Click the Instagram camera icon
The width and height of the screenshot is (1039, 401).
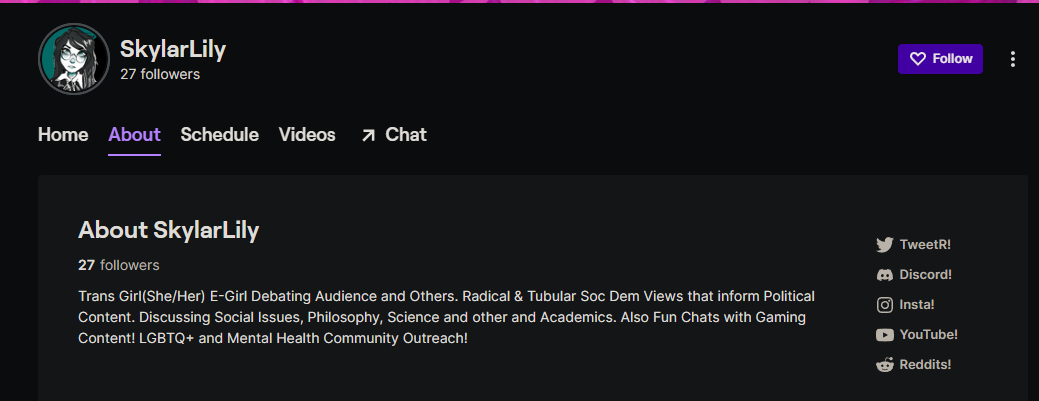click(885, 305)
